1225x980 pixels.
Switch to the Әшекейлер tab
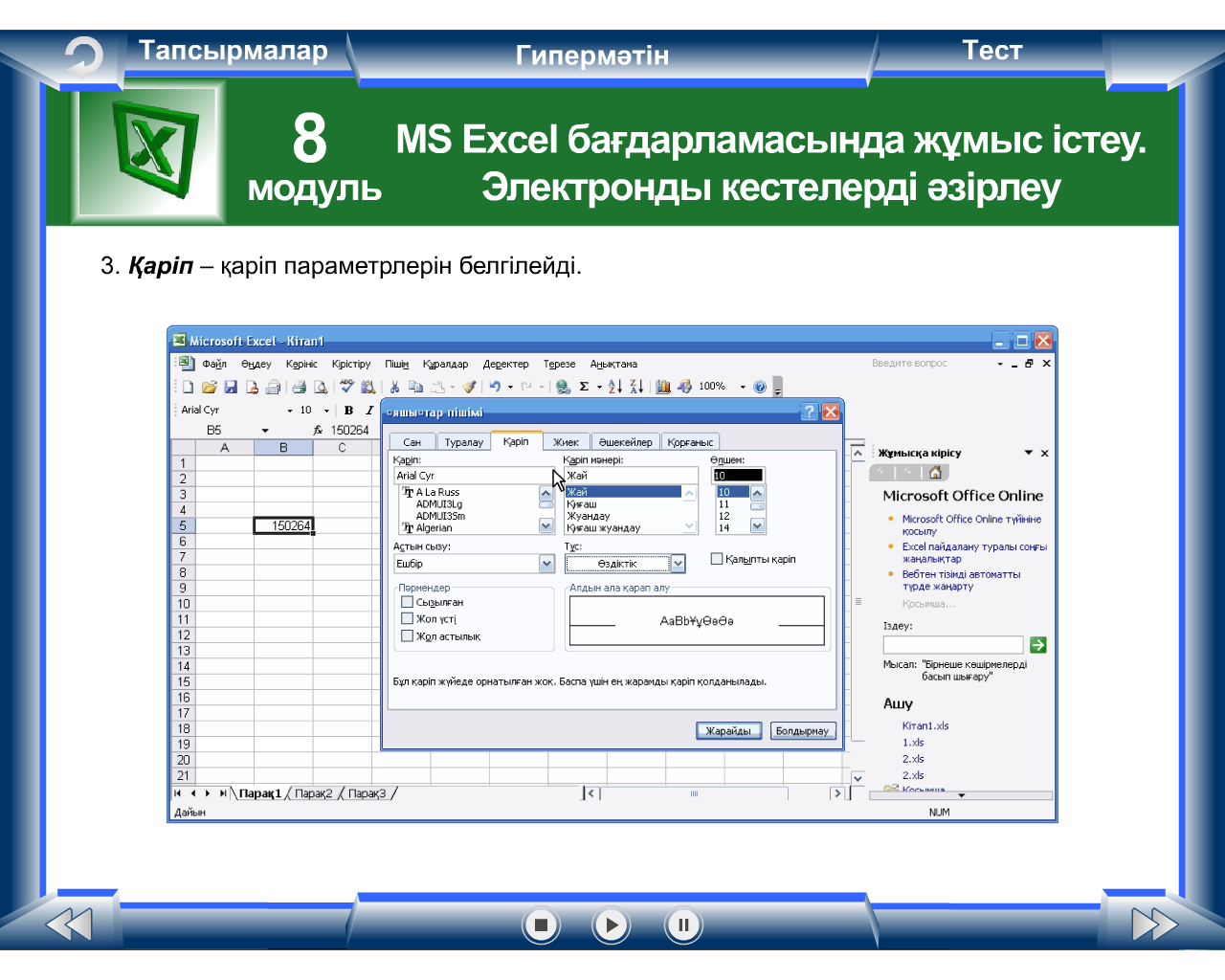(625, 442)
